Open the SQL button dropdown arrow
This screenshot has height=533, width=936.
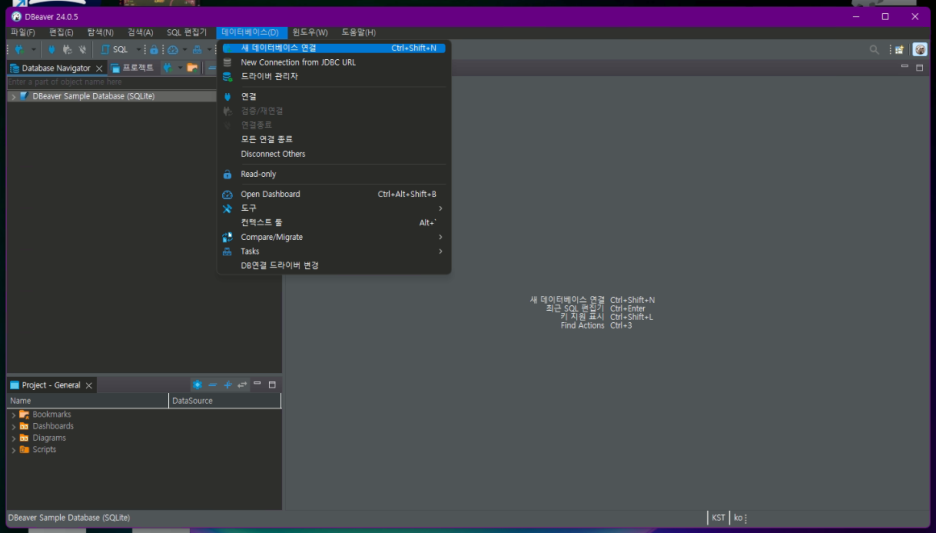point(138,50)
